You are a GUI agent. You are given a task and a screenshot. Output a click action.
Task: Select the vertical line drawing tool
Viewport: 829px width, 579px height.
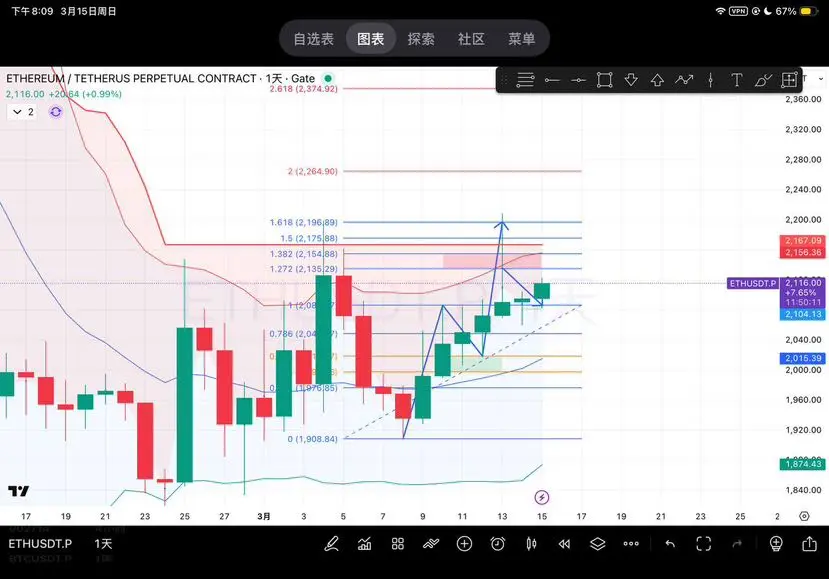(x=711, y=80)
